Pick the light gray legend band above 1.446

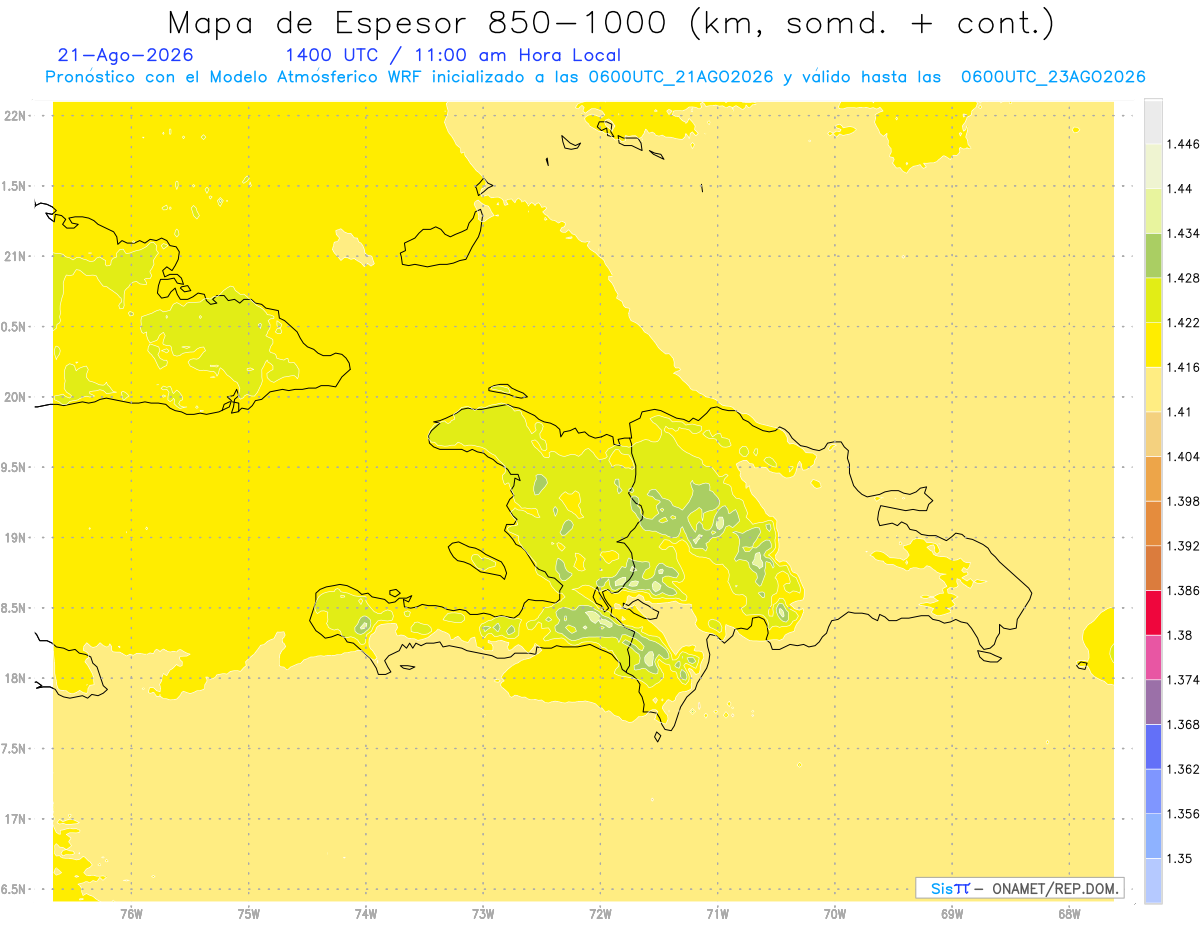pyautogui.click(x=1153, y=121)
